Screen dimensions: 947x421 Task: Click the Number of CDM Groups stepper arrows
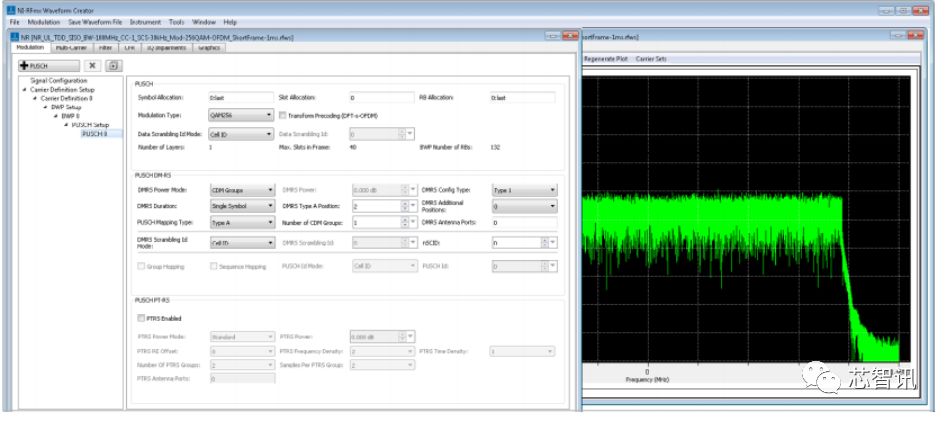(405, 223)
